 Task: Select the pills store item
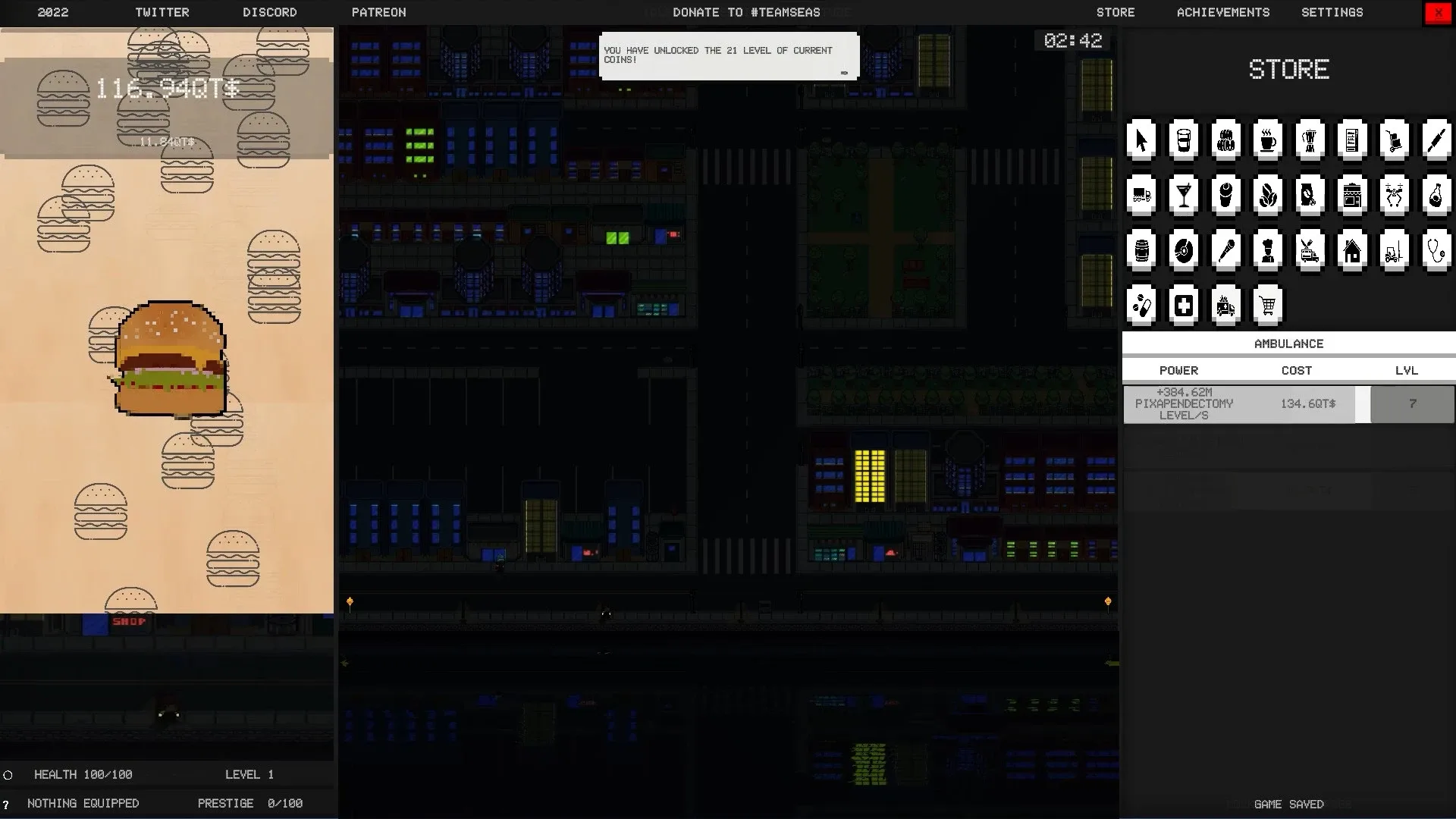(x=1141, y=306)
